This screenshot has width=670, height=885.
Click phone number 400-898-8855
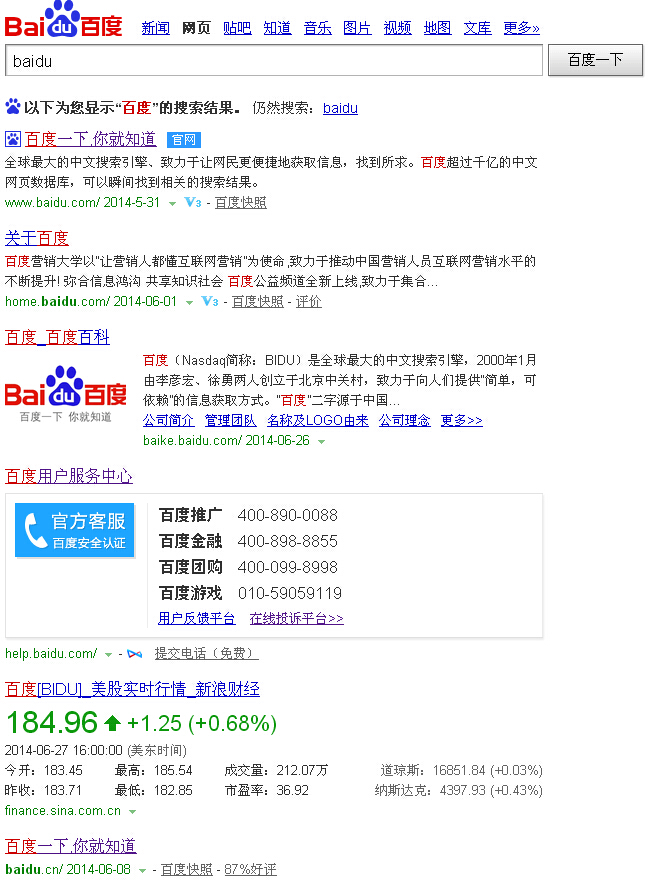(287, 541)
